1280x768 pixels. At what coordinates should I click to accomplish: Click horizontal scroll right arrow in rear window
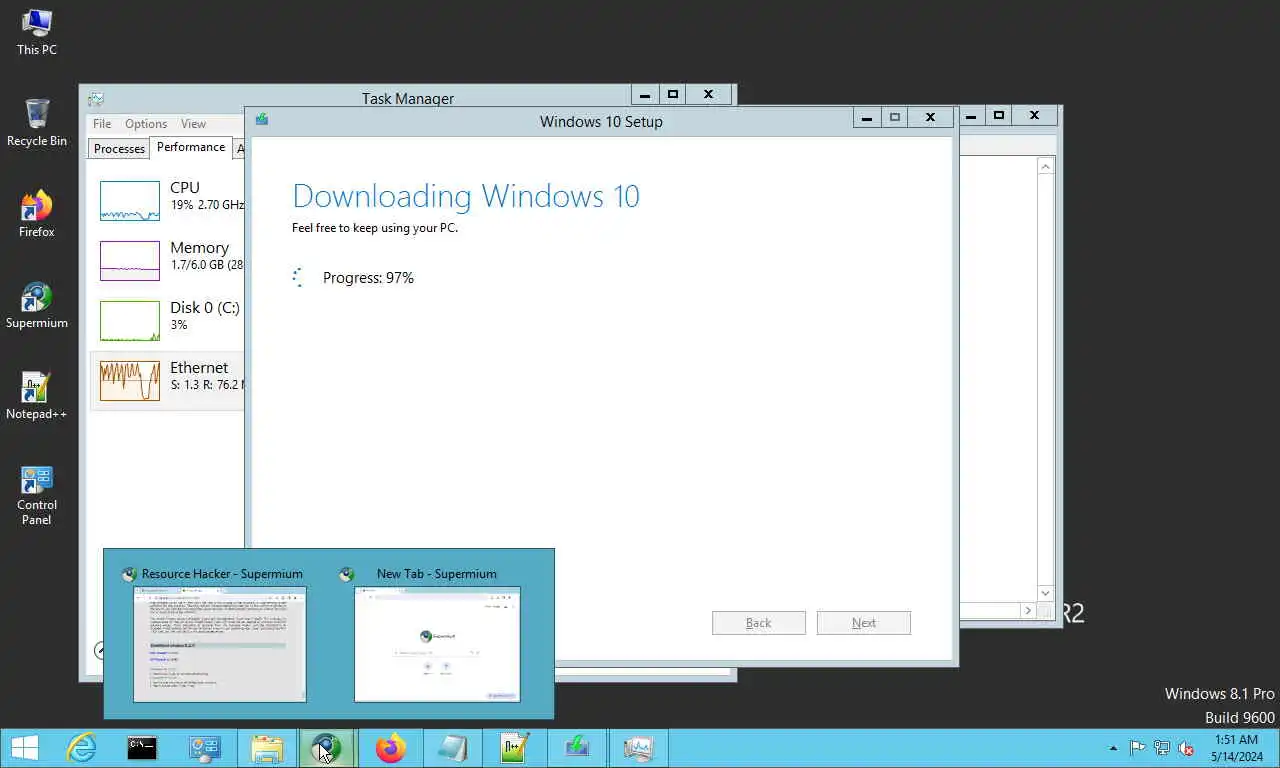1028,610
